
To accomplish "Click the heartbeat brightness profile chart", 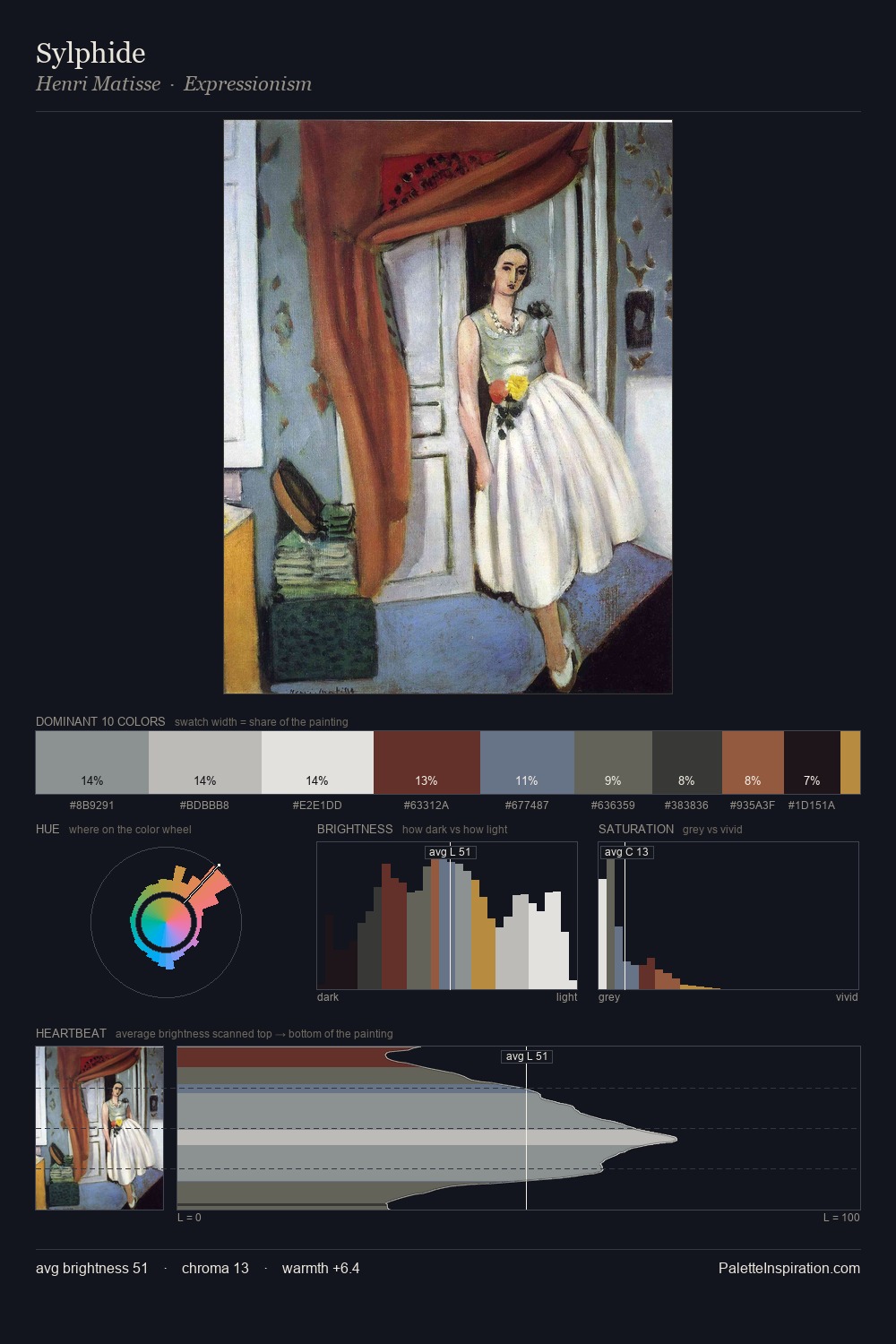I will 519,1128.
